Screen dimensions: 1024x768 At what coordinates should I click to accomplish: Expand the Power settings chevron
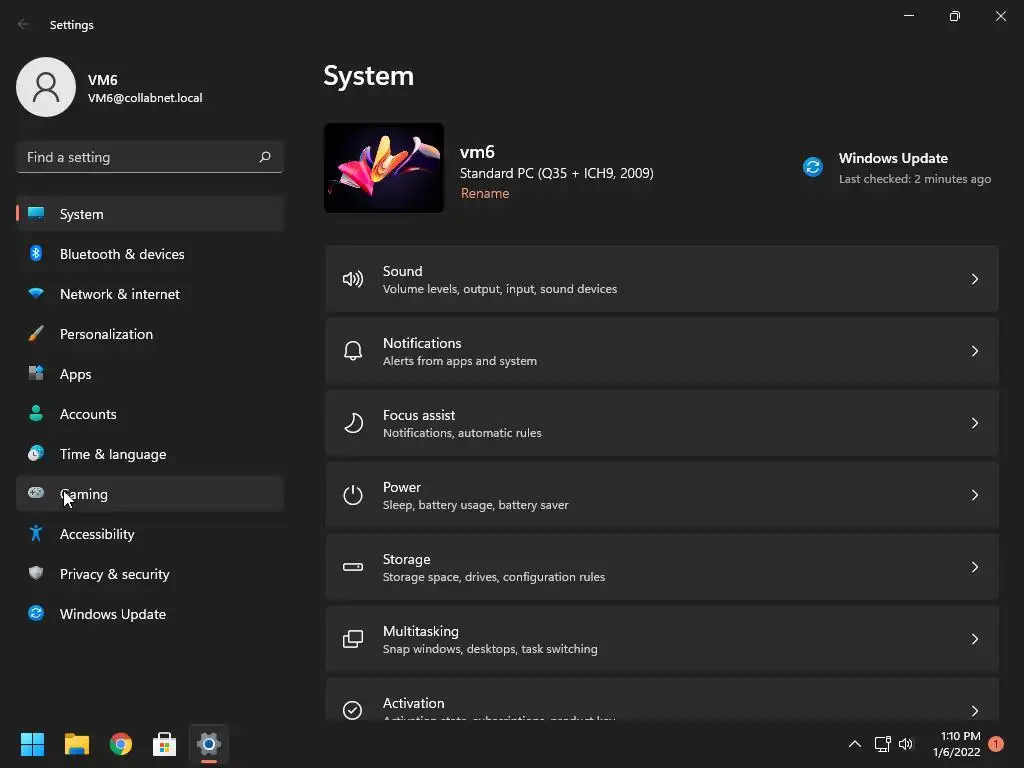(x=974, y=495)
